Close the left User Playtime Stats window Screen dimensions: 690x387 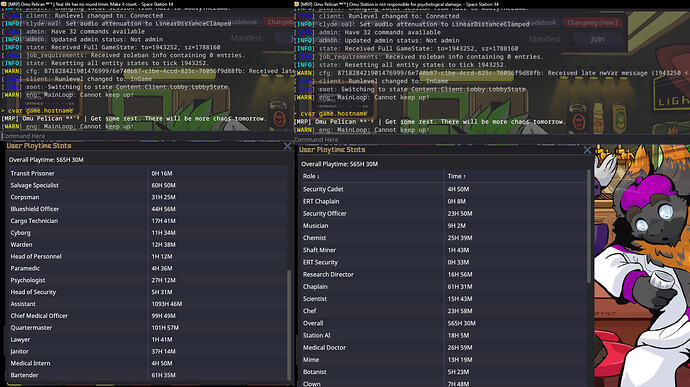[x=287, y=146]
